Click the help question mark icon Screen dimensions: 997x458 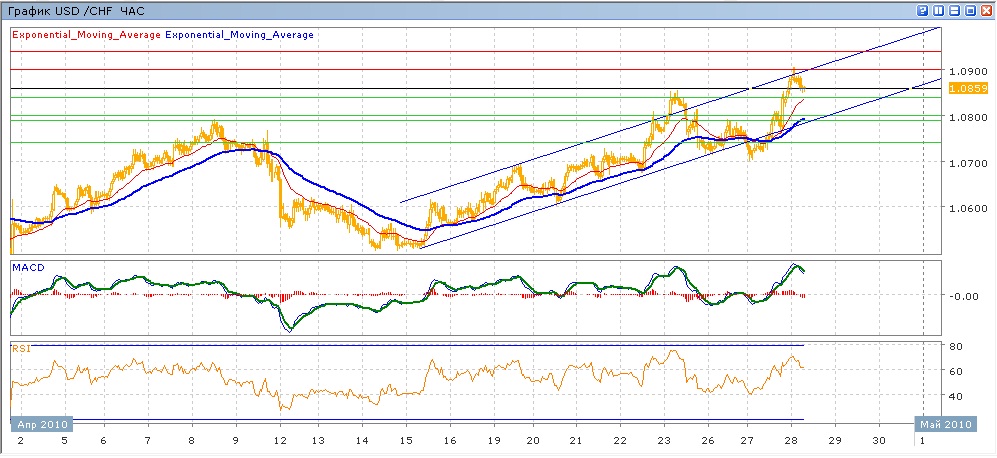(x=921, y=10)
